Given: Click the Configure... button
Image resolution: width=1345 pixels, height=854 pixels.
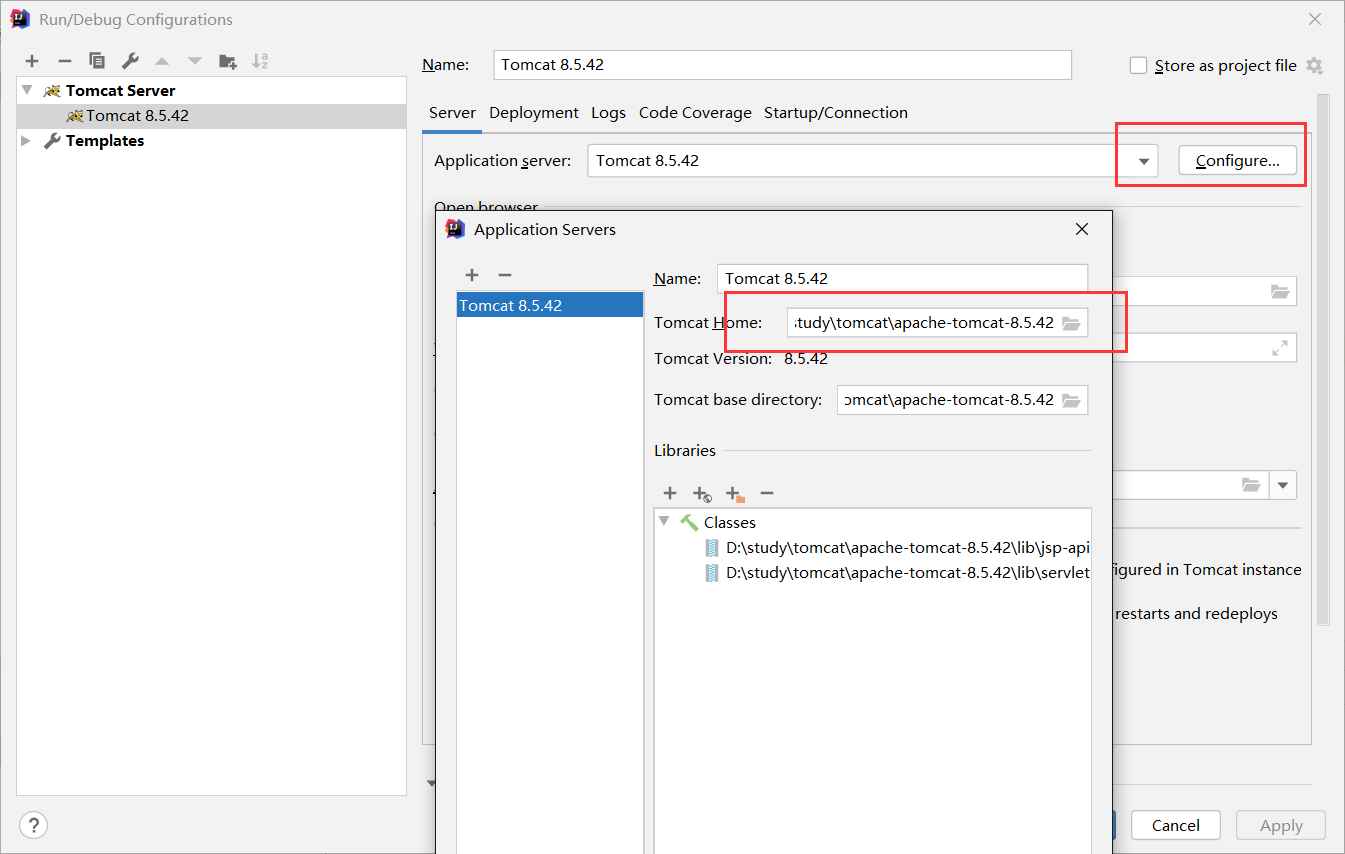Looking at the screenshot, I should click(1237, 161).
